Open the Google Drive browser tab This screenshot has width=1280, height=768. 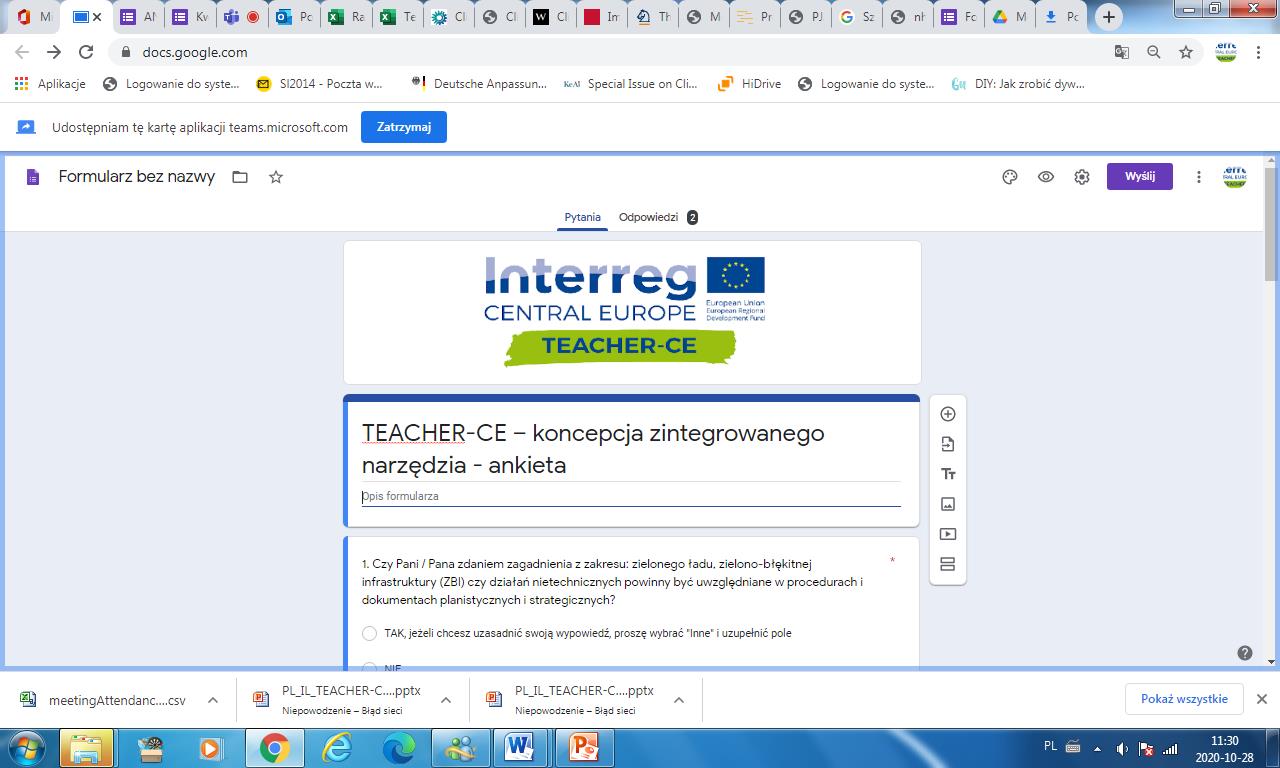[1009, 17]
